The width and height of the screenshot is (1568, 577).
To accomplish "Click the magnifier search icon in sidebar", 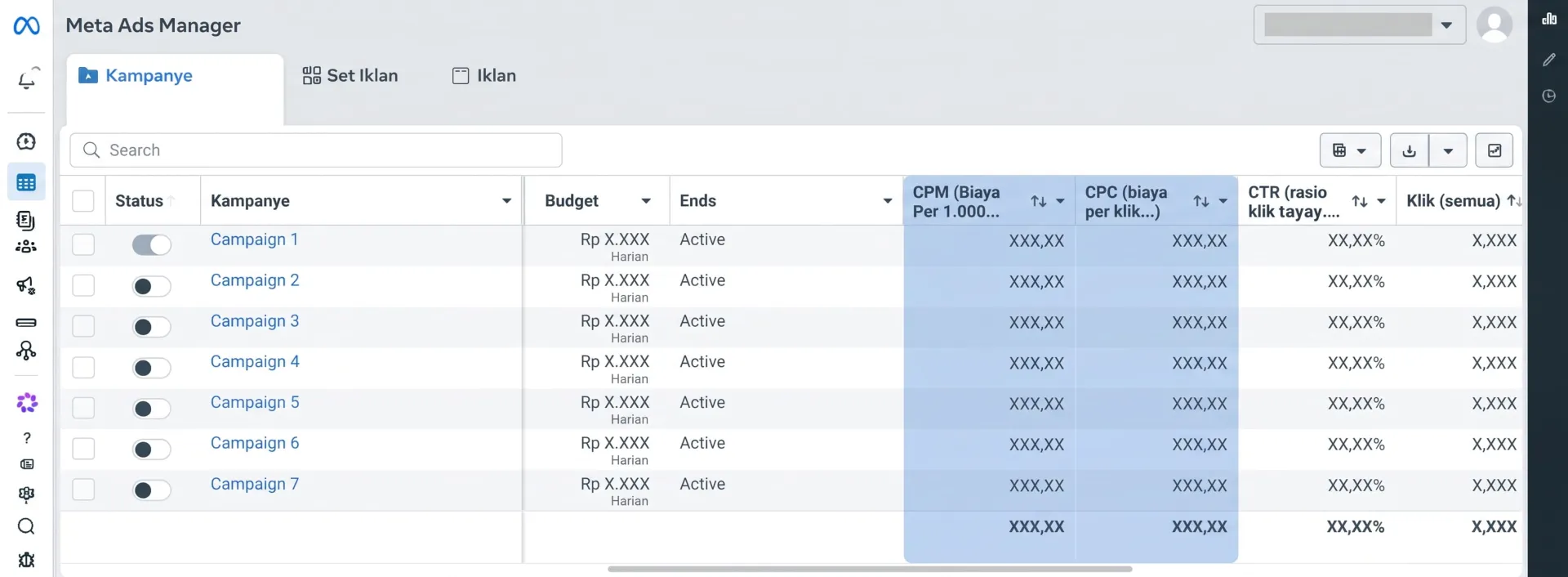I will 26,526.
